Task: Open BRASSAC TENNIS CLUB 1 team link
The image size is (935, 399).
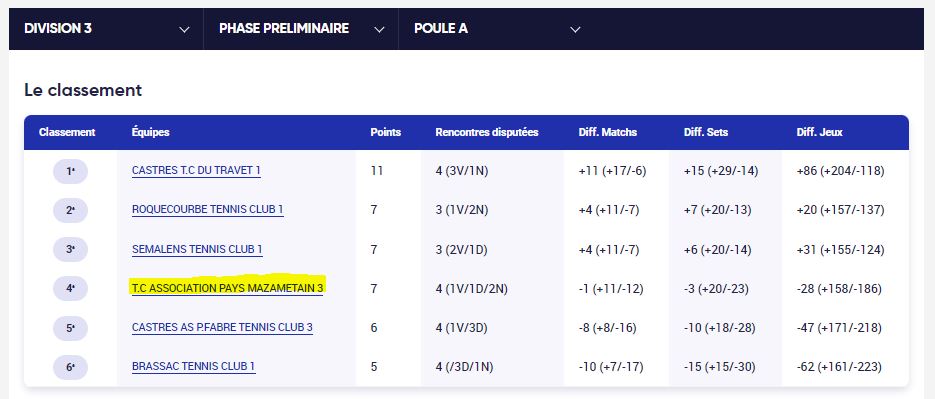Action: pyautogui.click(x=194, y=367)
